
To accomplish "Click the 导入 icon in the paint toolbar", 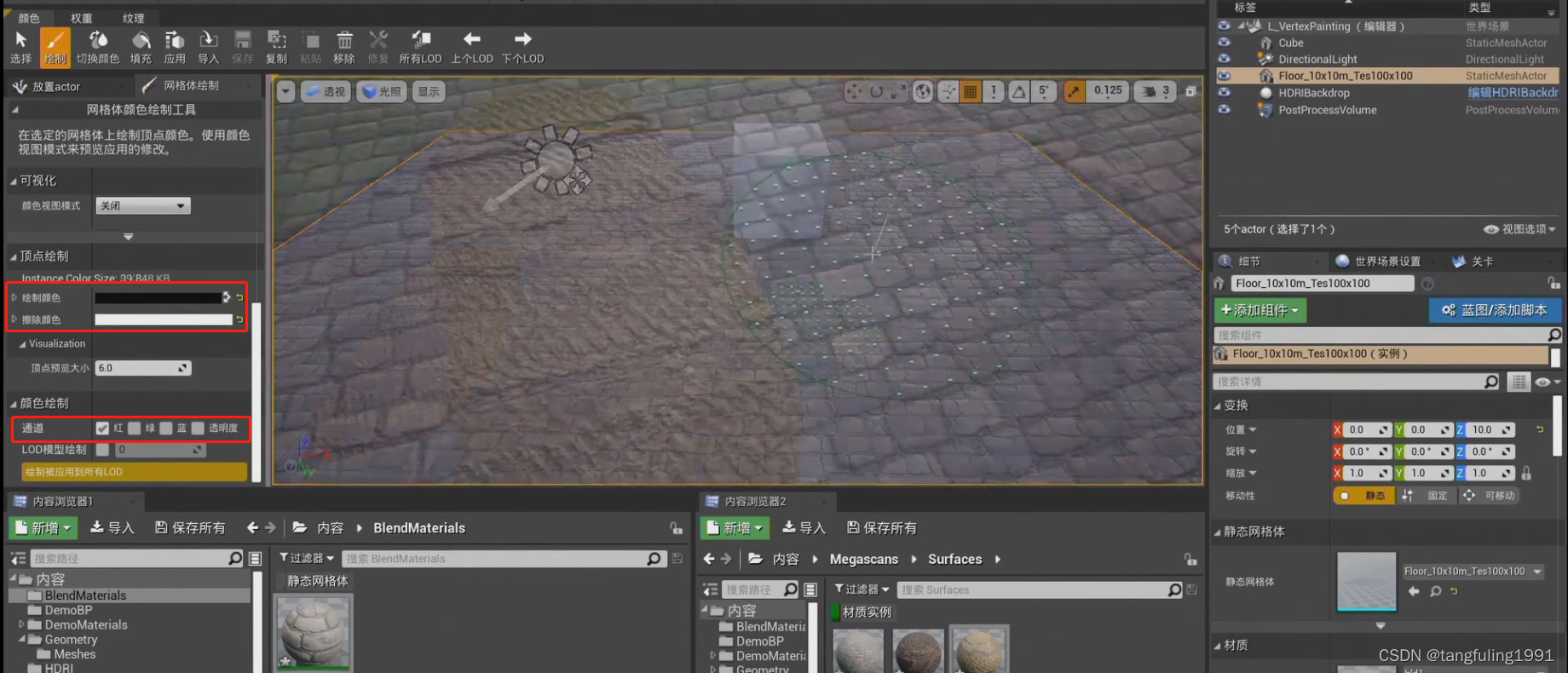I will [208, 47].
